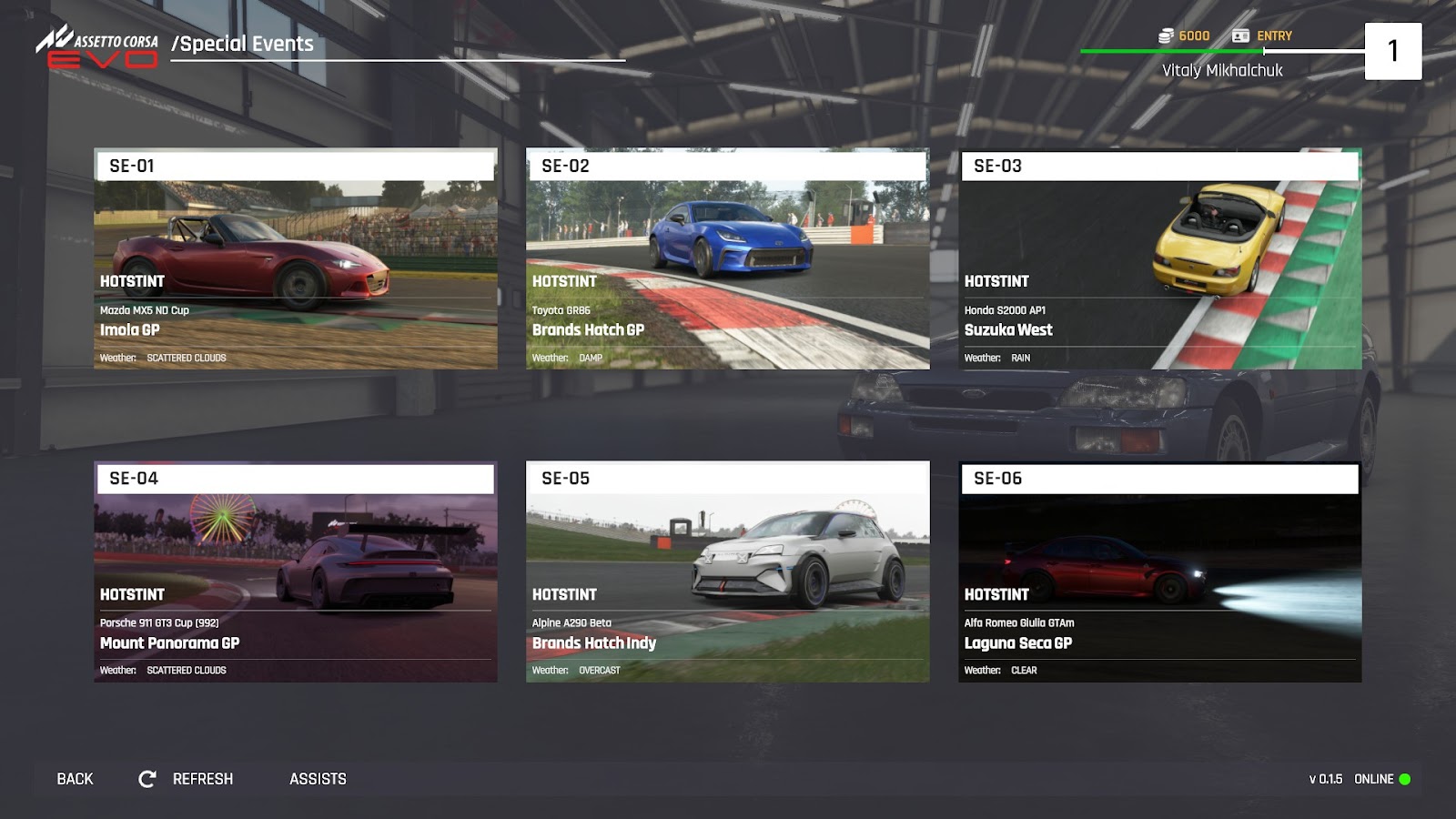Screen dimensions: 1456x819
Task: Click the HOTSTINT label on SE-03
Action: pyautogui.click(x=996, y=282)
